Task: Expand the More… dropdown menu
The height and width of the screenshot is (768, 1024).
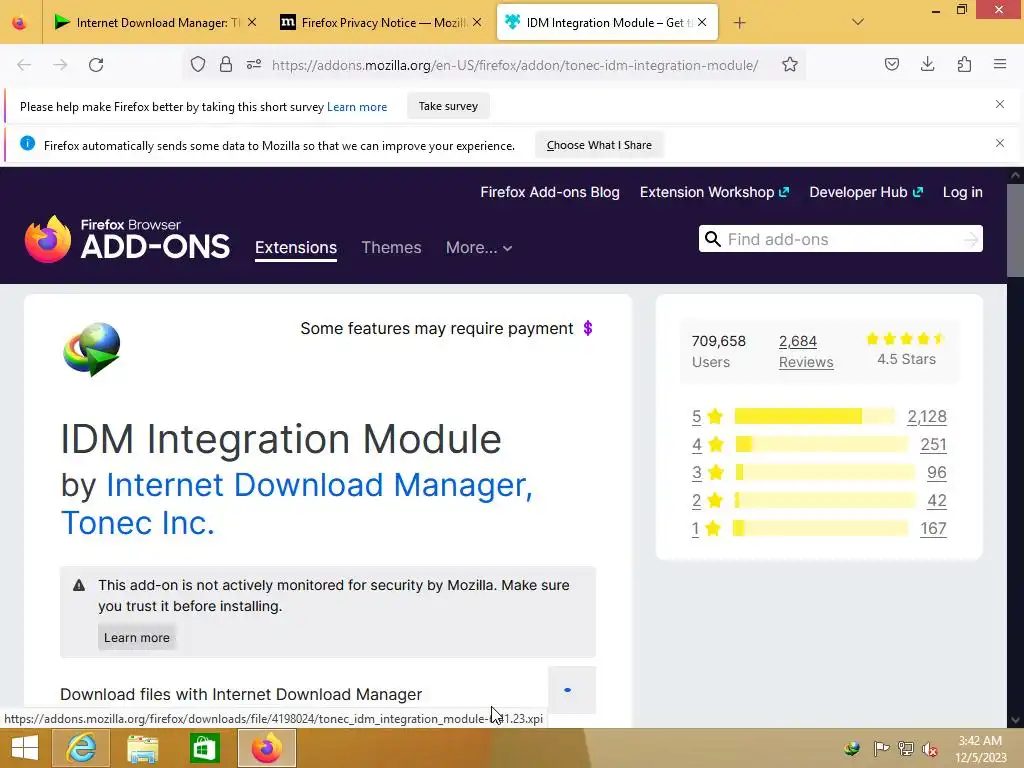Action: tap(479, 248)
